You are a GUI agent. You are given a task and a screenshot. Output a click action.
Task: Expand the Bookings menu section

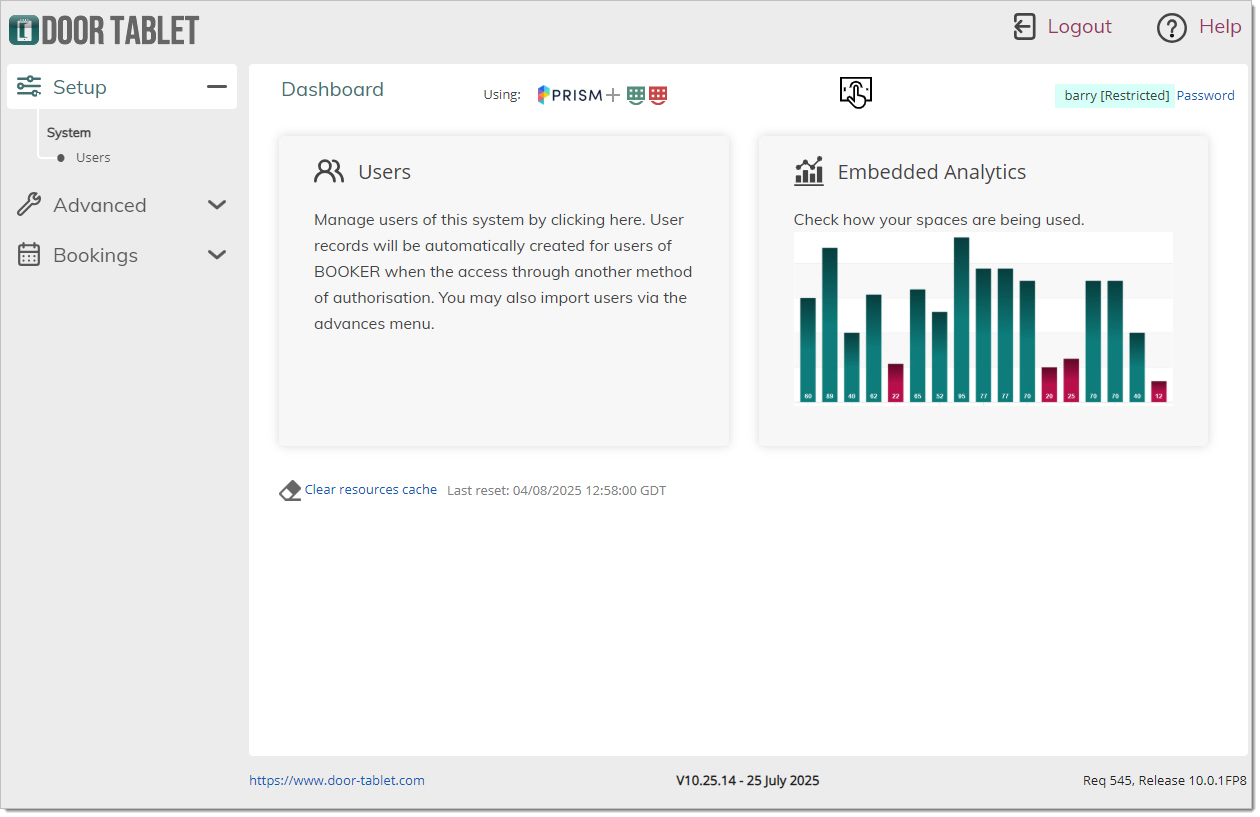point(217,255)
